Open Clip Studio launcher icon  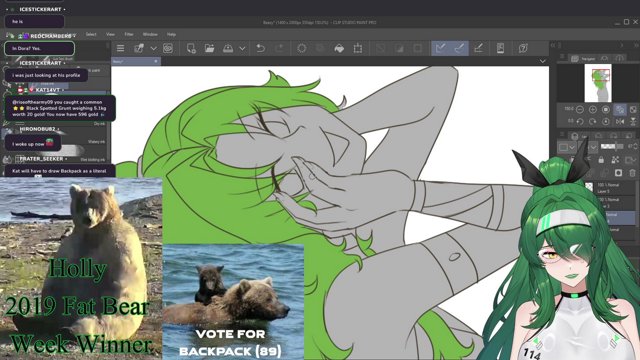139,49
